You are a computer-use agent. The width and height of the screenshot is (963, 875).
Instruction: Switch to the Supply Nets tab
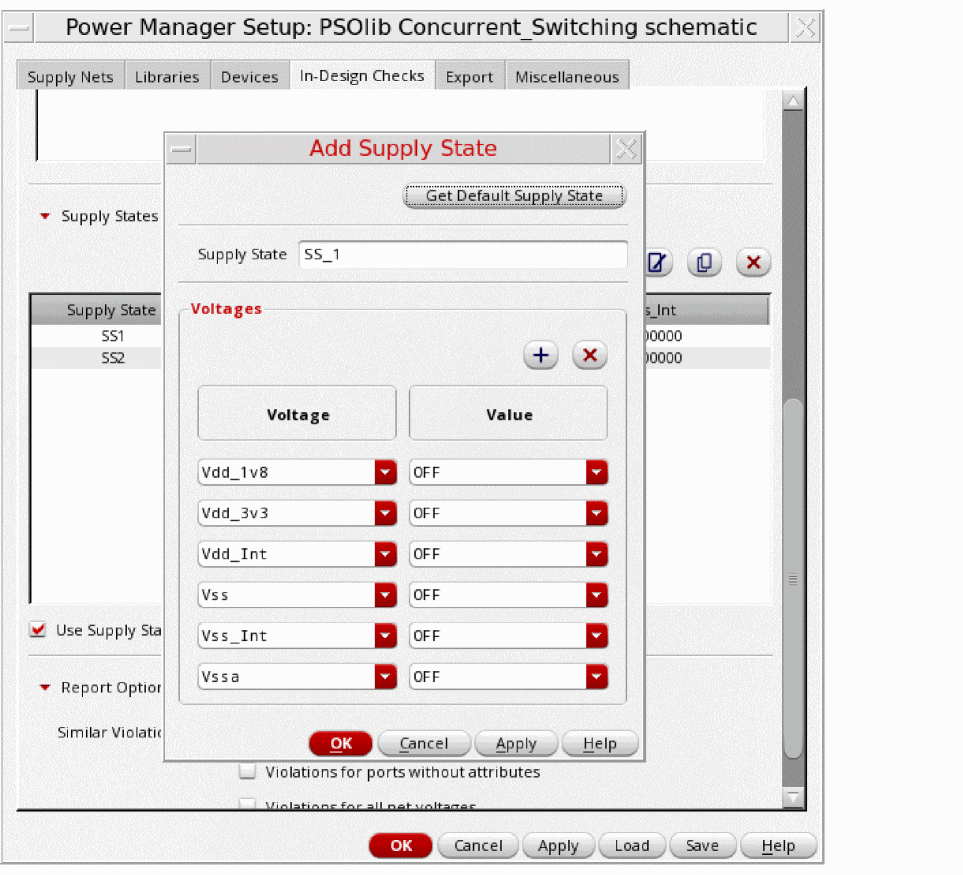coord(70,77)
